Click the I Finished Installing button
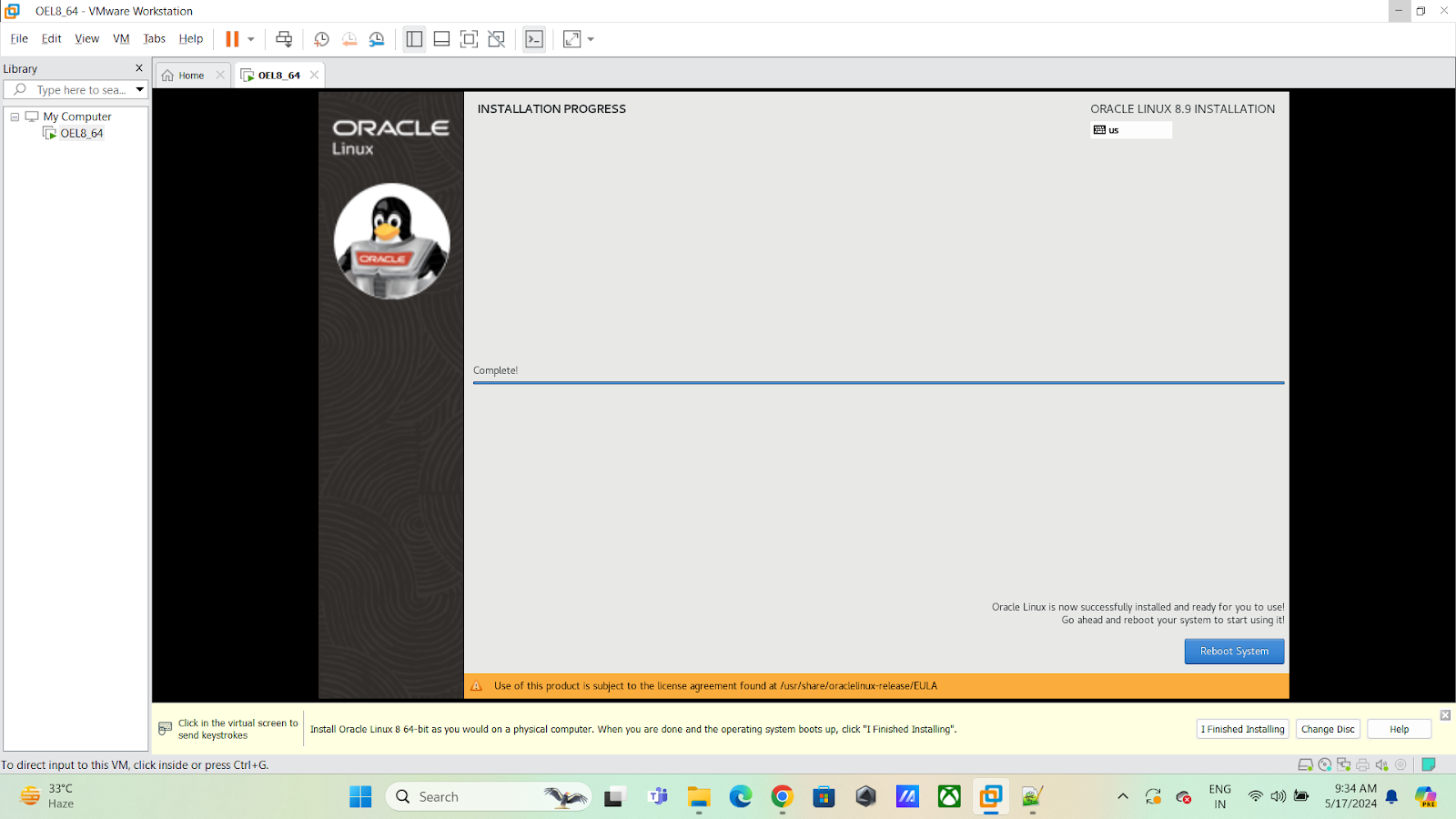 click(x=1242, y=729)
